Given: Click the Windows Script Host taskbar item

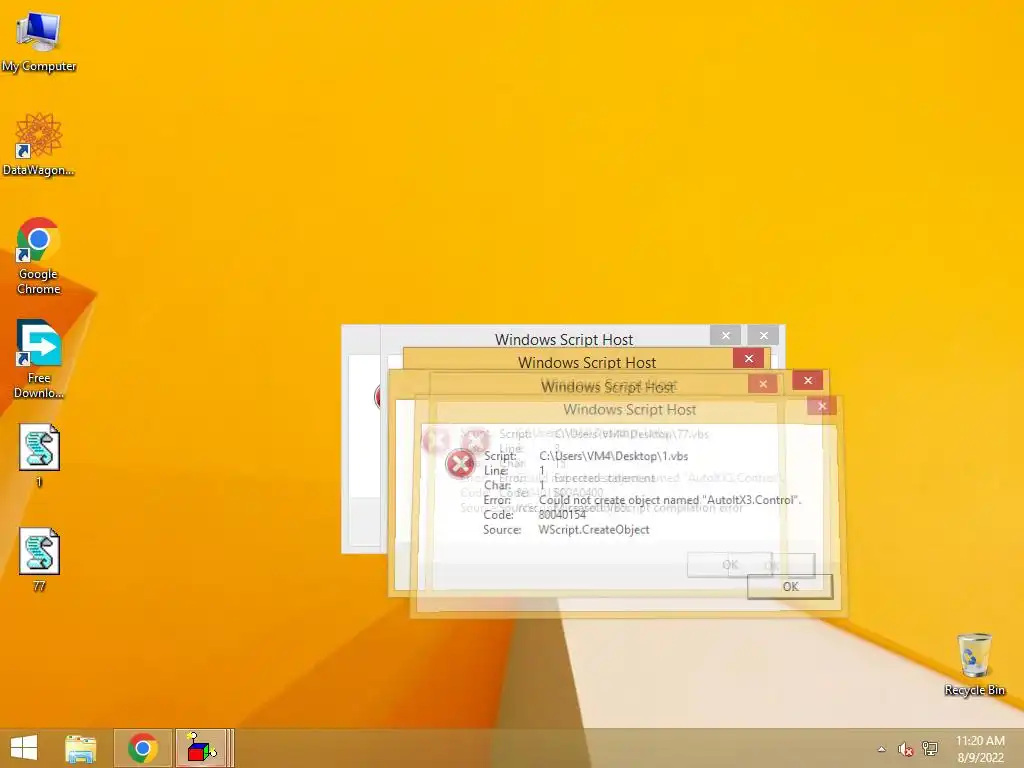Looking at the screenshot, I should (x=203, y=748).
